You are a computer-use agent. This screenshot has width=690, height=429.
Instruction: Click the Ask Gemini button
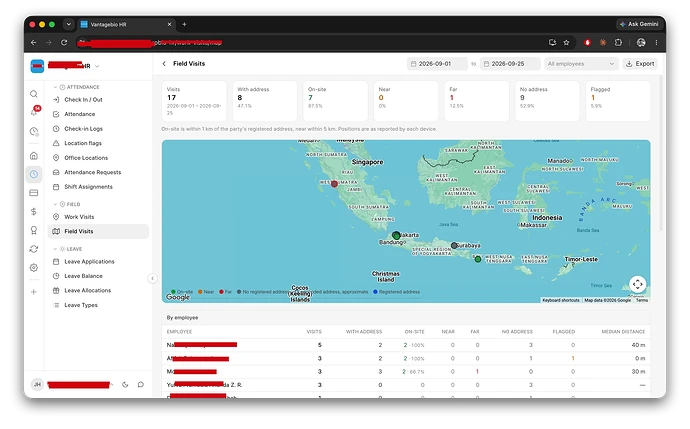point(639,24)
